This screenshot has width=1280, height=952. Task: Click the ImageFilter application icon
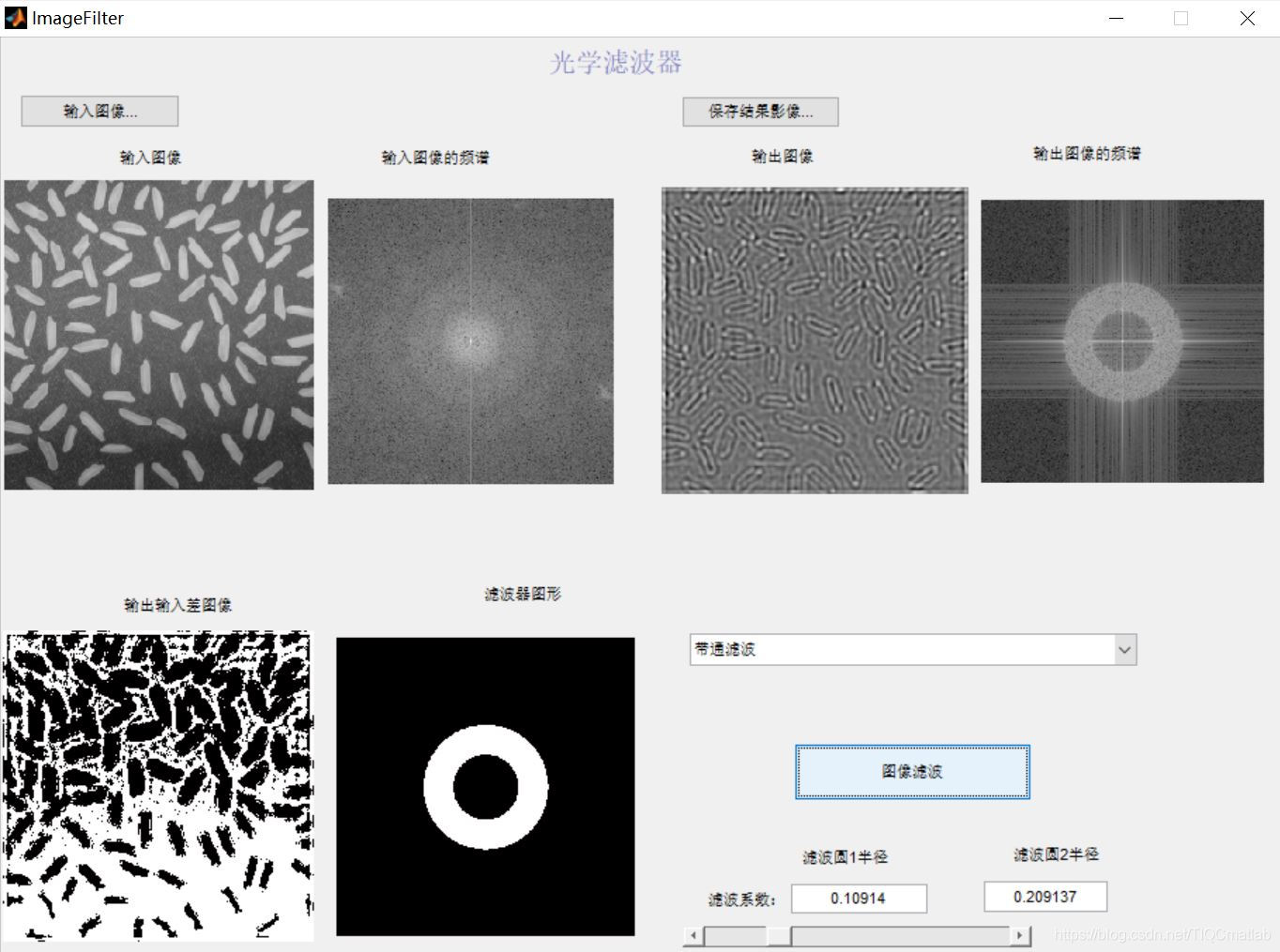(x=15, y=17)
